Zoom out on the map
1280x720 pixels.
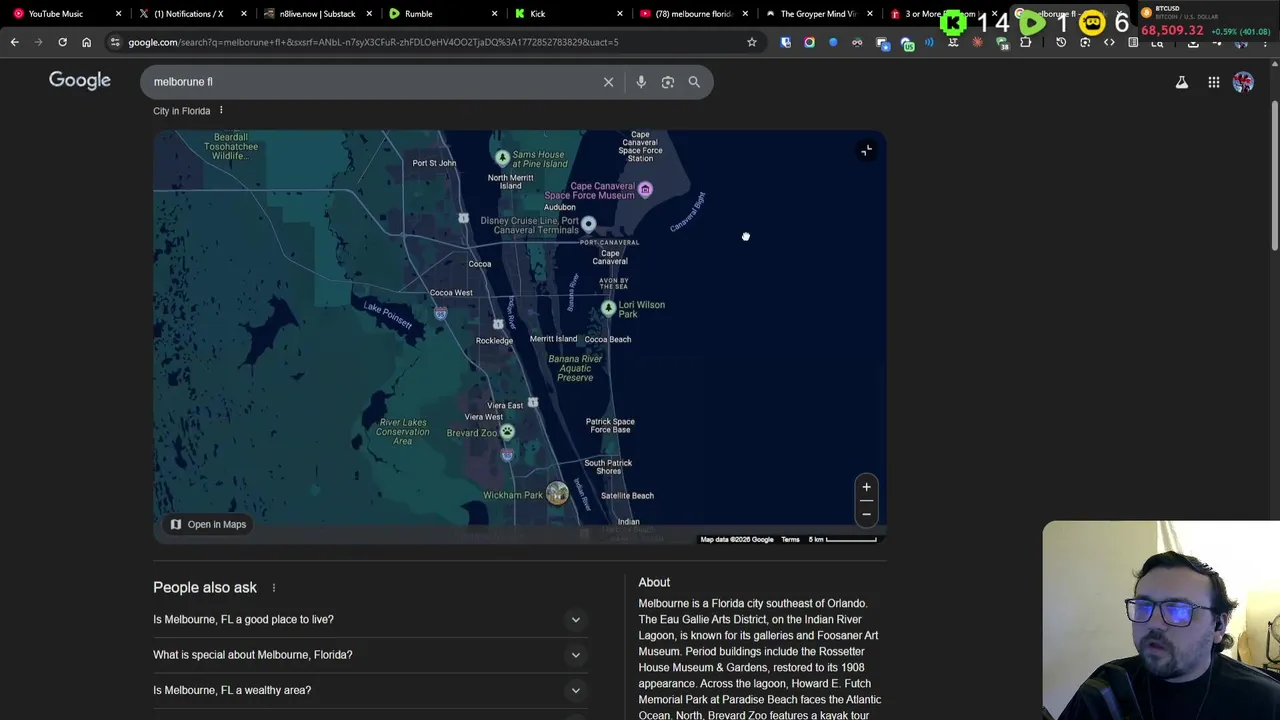[x=866, y=513]
